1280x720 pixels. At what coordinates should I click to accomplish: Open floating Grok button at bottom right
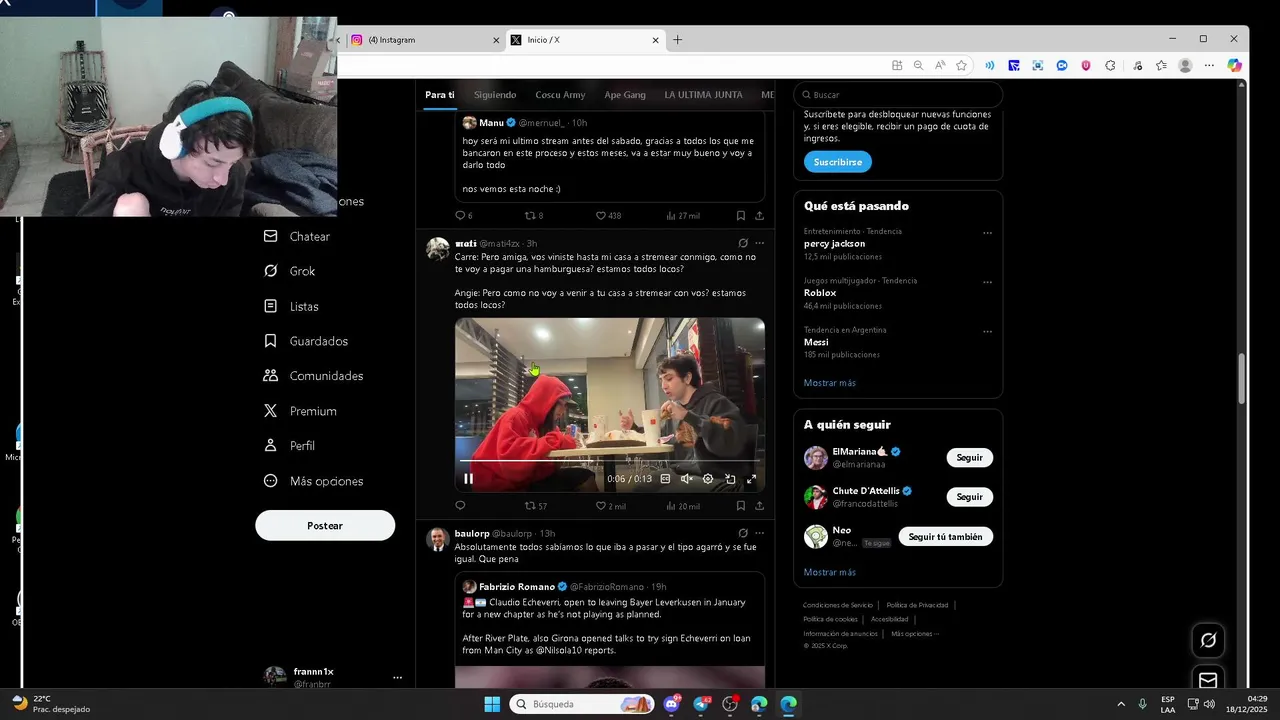click(1208, 640)
